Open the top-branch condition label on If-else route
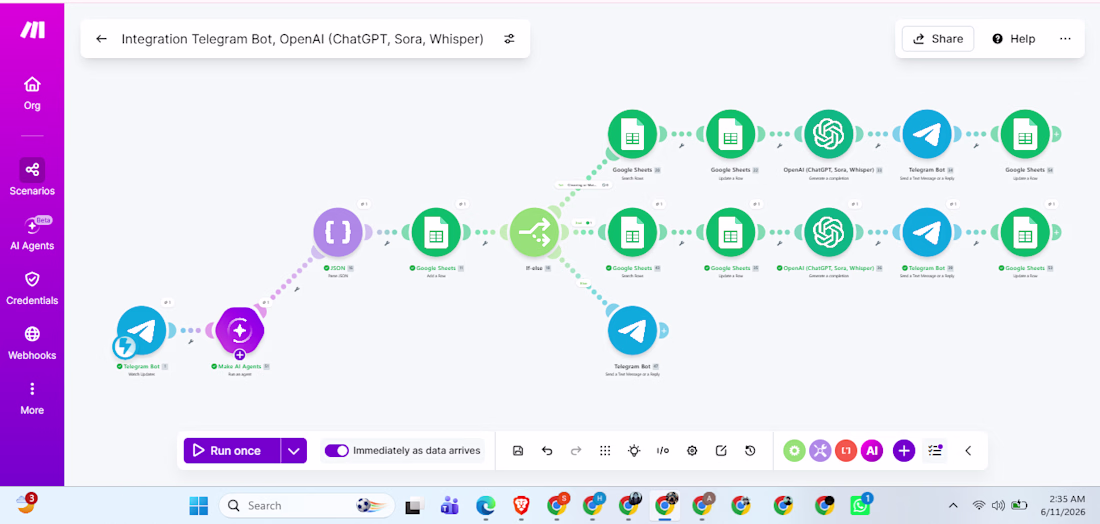 click(x=584, y=185)
